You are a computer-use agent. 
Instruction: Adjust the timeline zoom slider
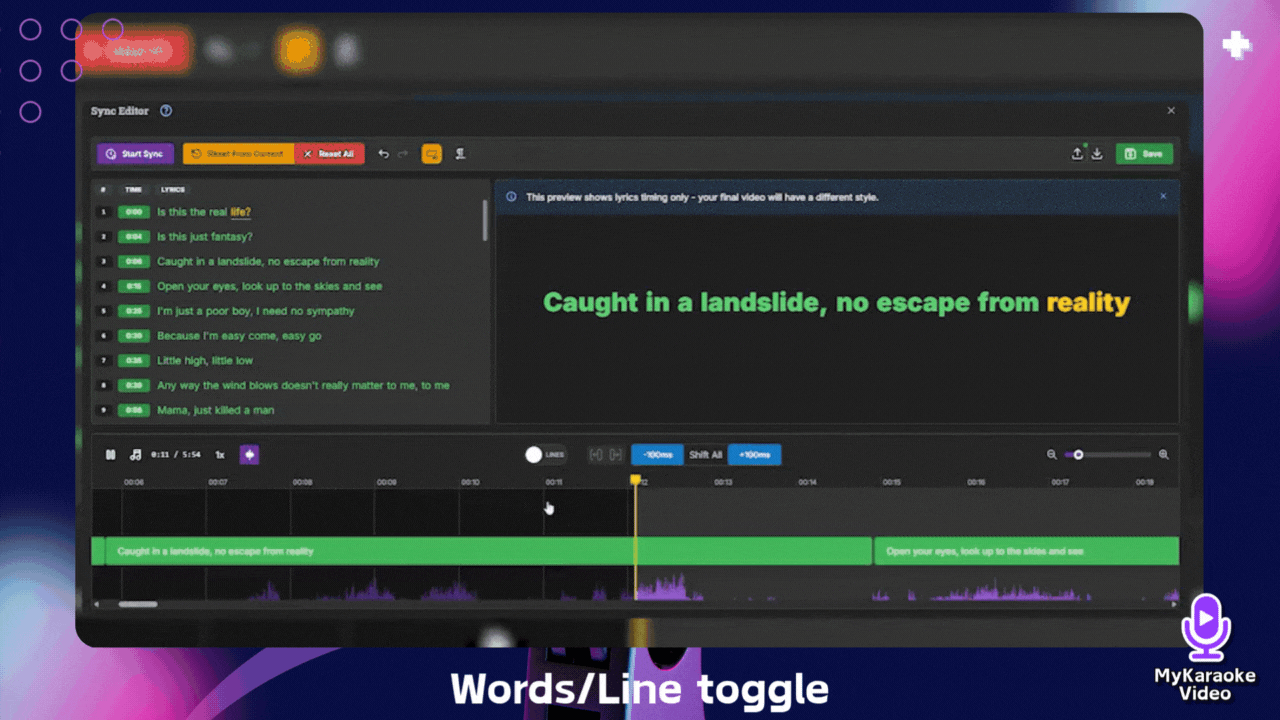click(x=1107, y=455)
